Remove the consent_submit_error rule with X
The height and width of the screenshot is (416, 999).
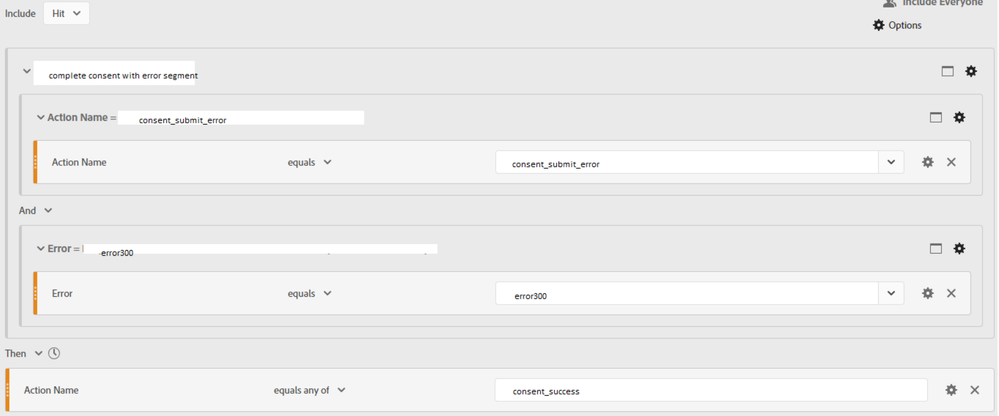point(951,162)
